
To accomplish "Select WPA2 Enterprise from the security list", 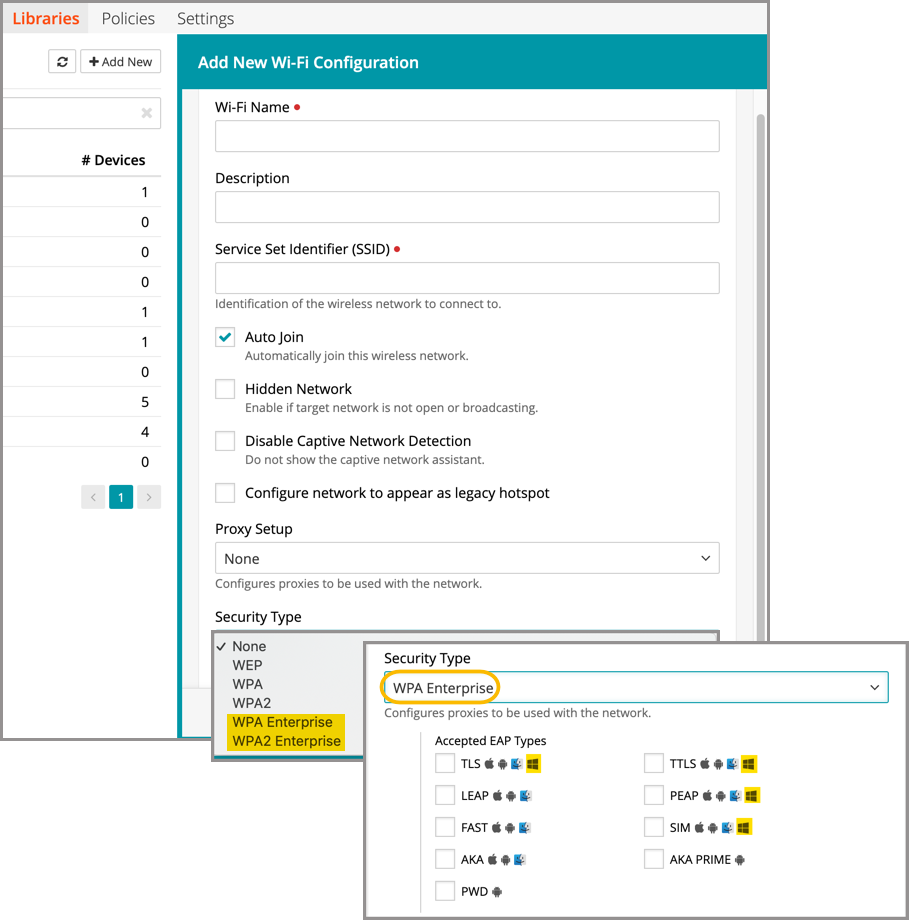I will click(286, 741).
